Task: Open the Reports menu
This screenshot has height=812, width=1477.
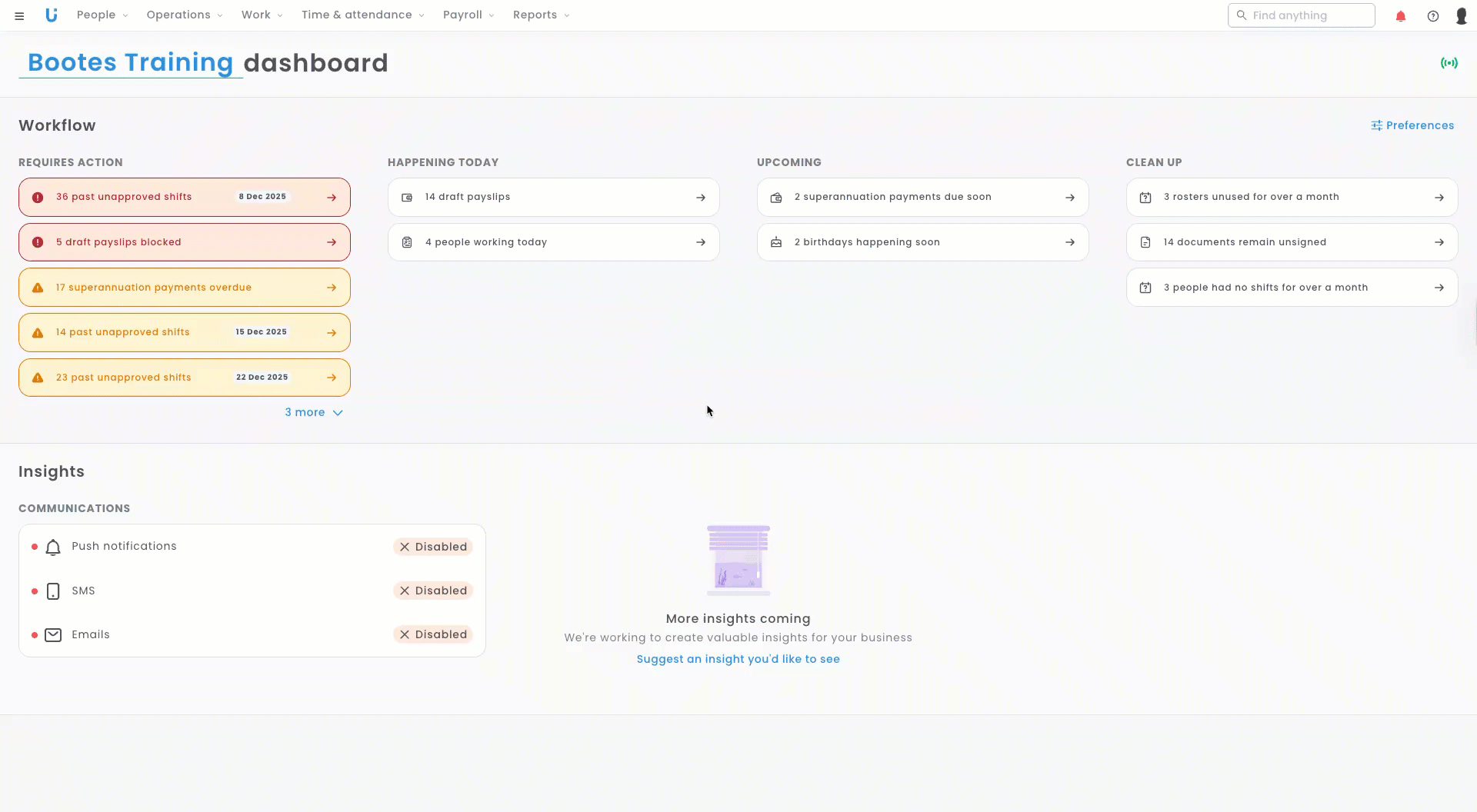Action: click(x=541, y=15)
